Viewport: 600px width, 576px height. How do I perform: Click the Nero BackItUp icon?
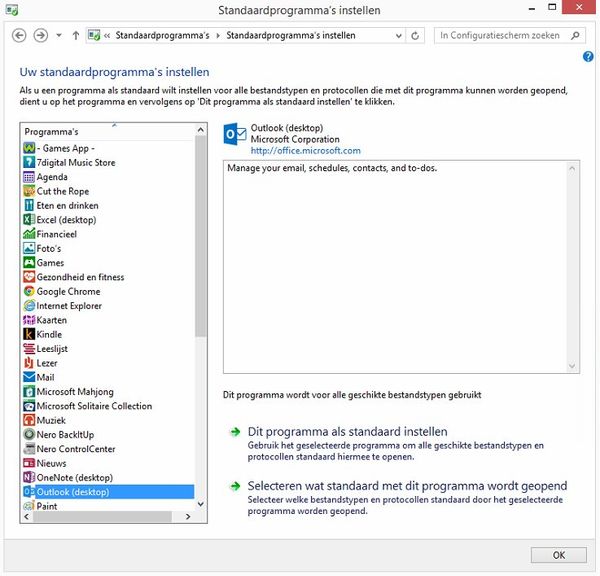[x=29, y=434]
